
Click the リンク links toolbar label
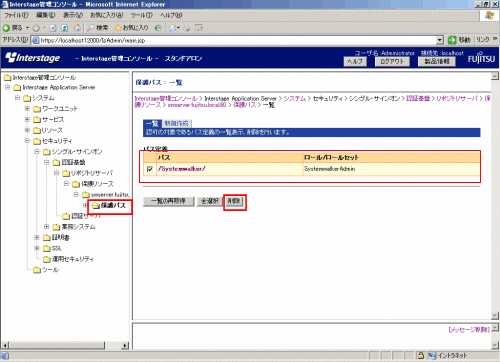(x=483, y=40)
